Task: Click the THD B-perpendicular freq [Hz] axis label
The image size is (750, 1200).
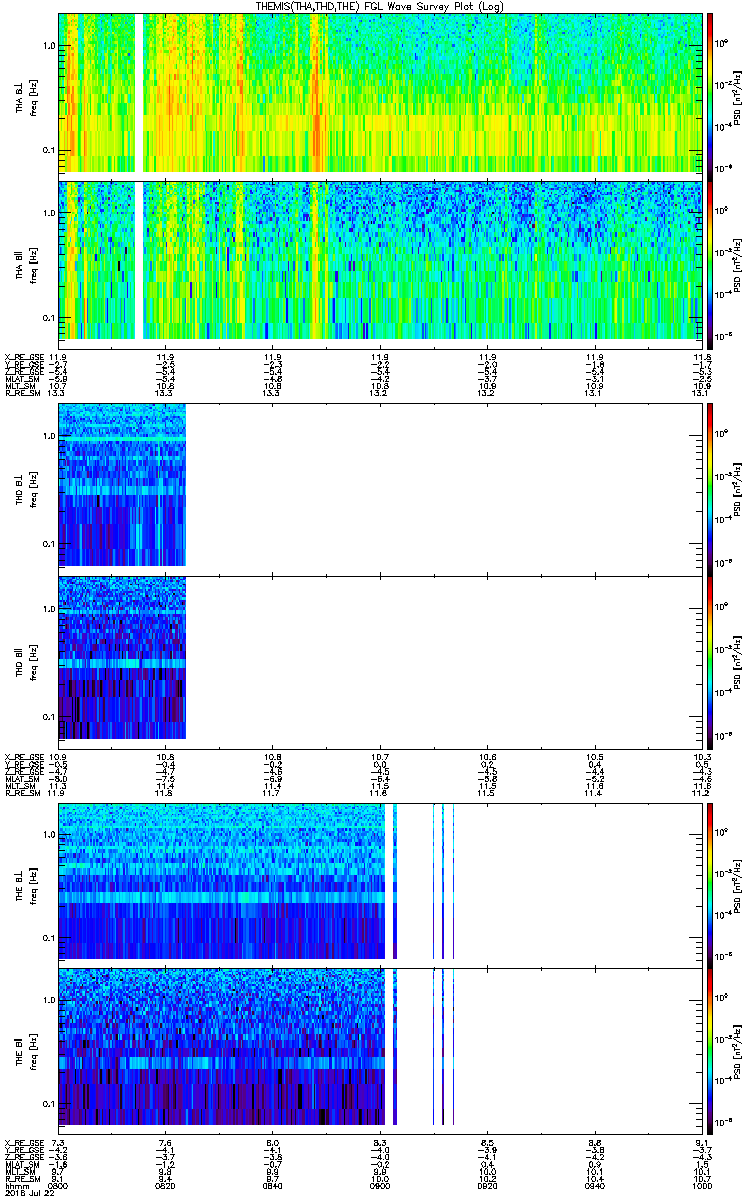Action: [33, 492]
